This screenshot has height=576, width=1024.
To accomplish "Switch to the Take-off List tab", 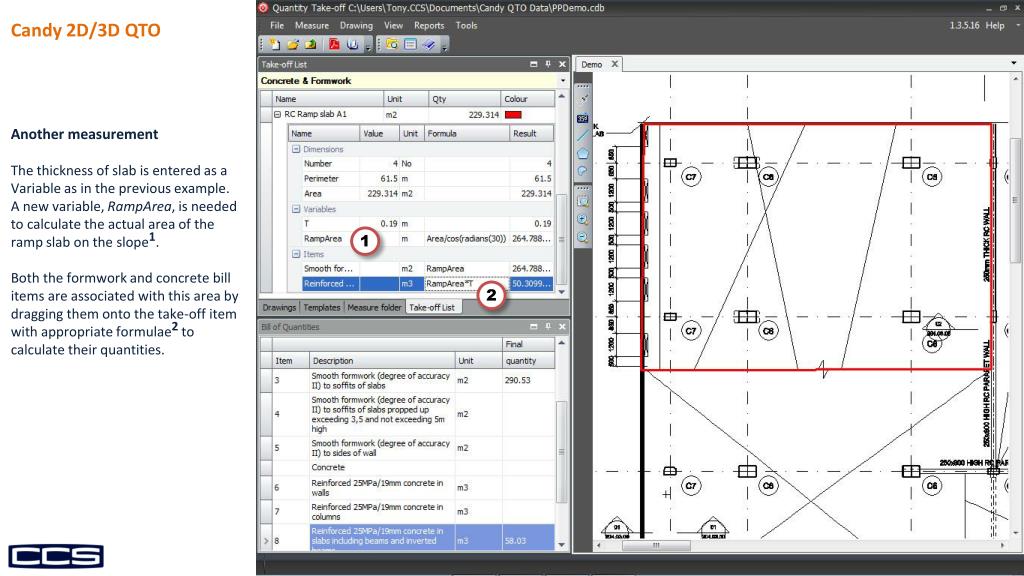I will (x=432, y=307).
